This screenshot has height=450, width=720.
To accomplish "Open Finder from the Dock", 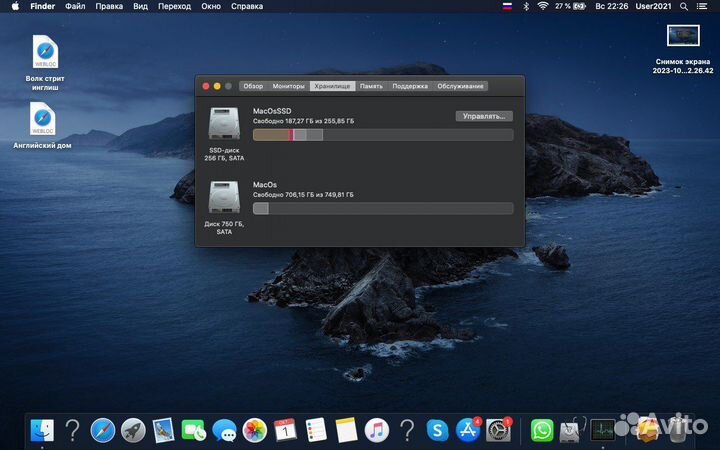I will point(42,430).
